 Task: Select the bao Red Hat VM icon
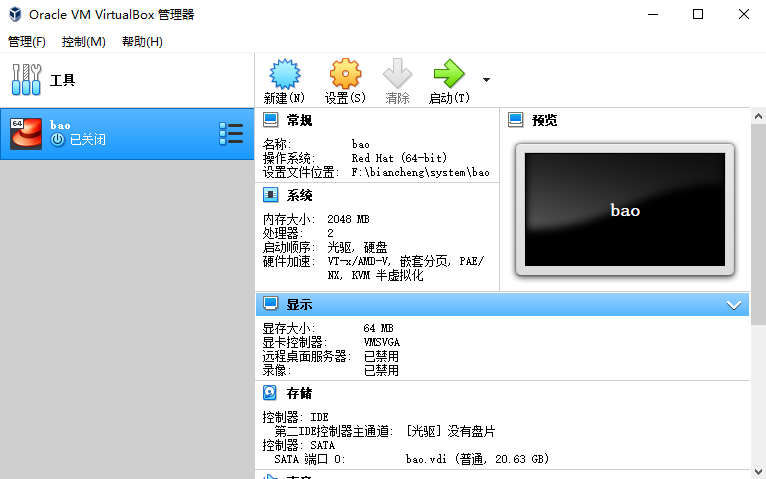coord(26,133)
